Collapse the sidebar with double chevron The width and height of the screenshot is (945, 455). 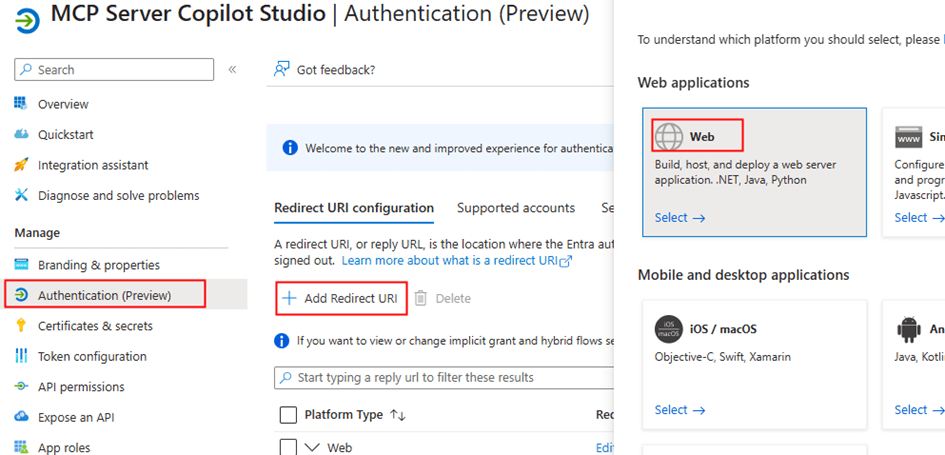(232, 70)
